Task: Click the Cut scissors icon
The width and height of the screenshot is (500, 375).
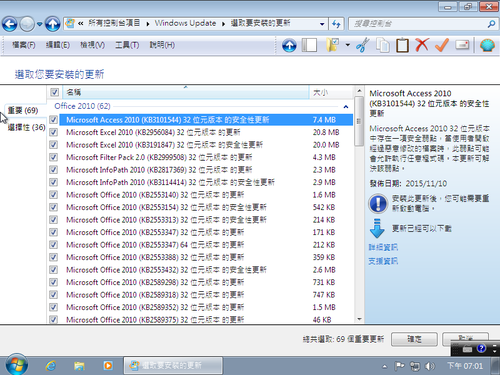Action: [x=363, y=45]
